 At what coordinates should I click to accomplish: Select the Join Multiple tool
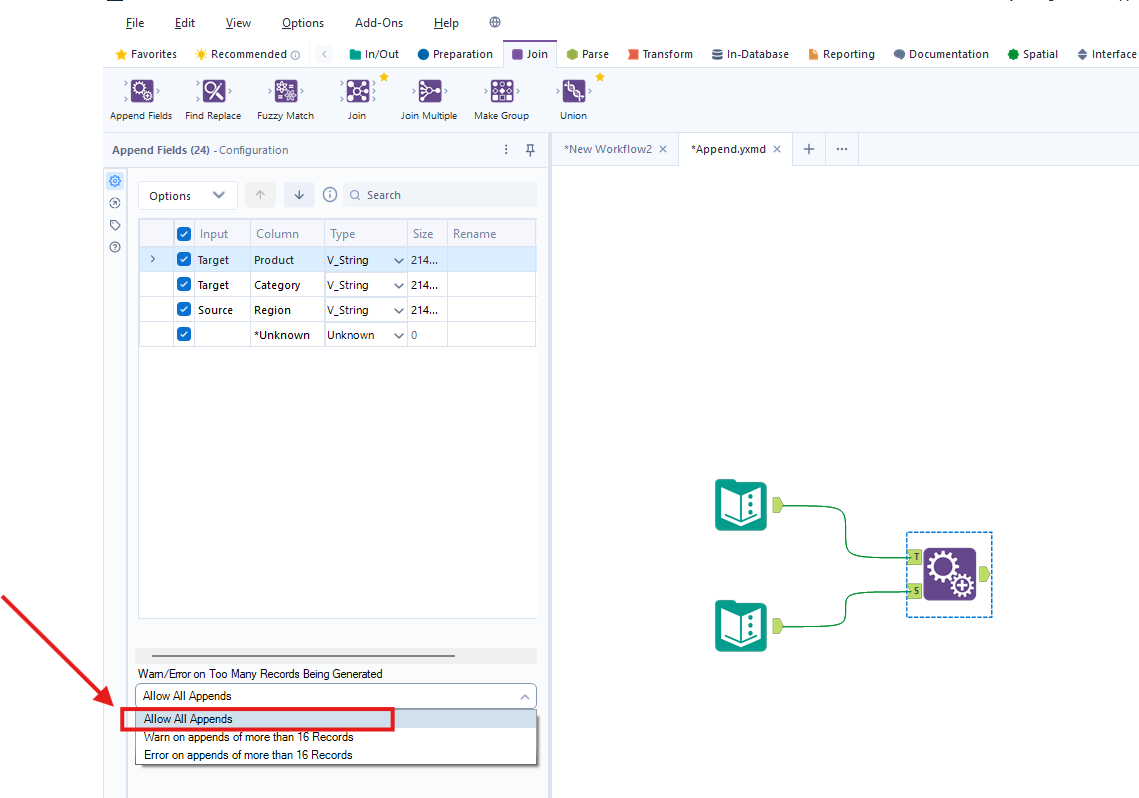tap(429, 92)
